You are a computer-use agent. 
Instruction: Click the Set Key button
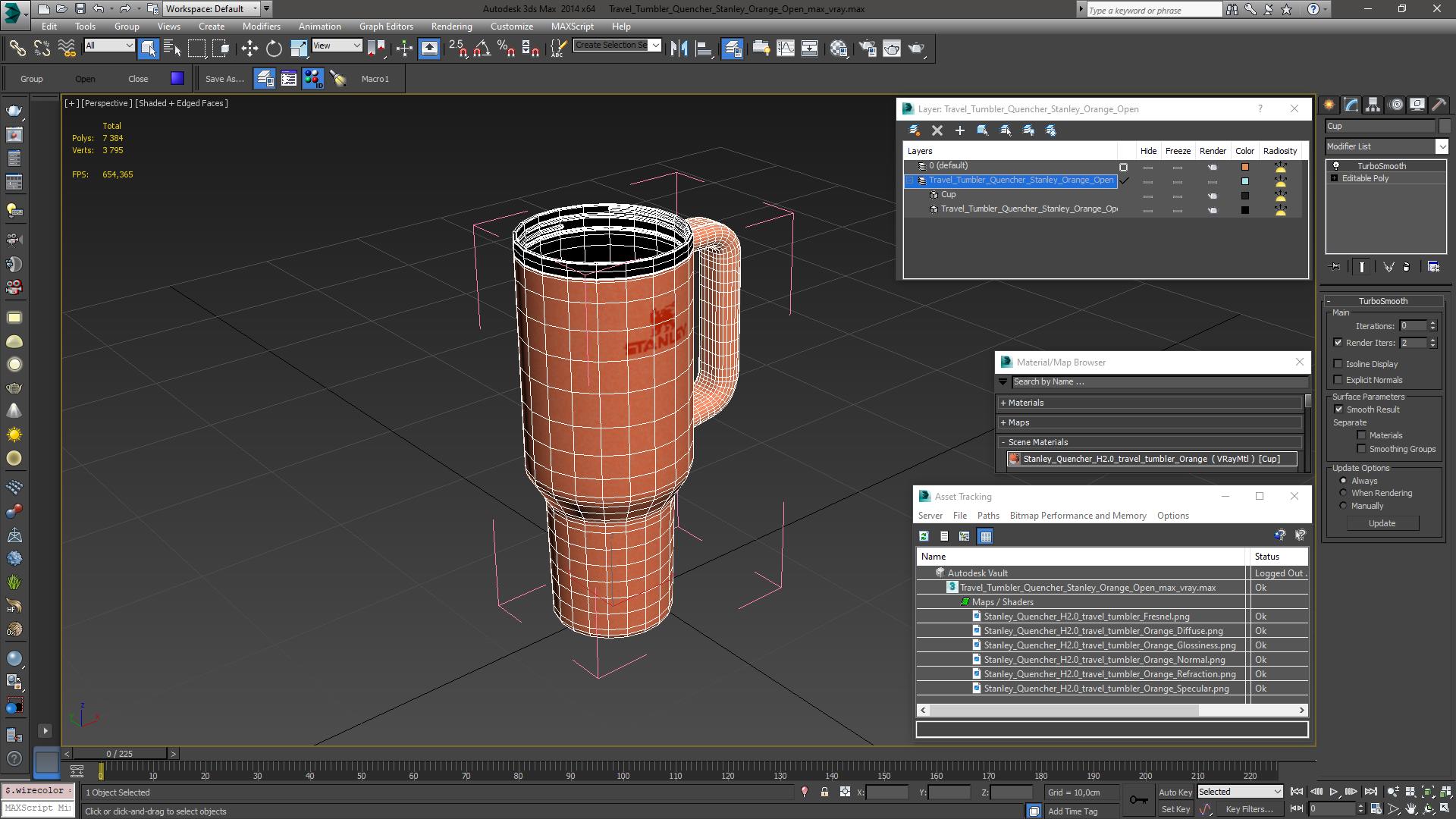pos(1175,809)
